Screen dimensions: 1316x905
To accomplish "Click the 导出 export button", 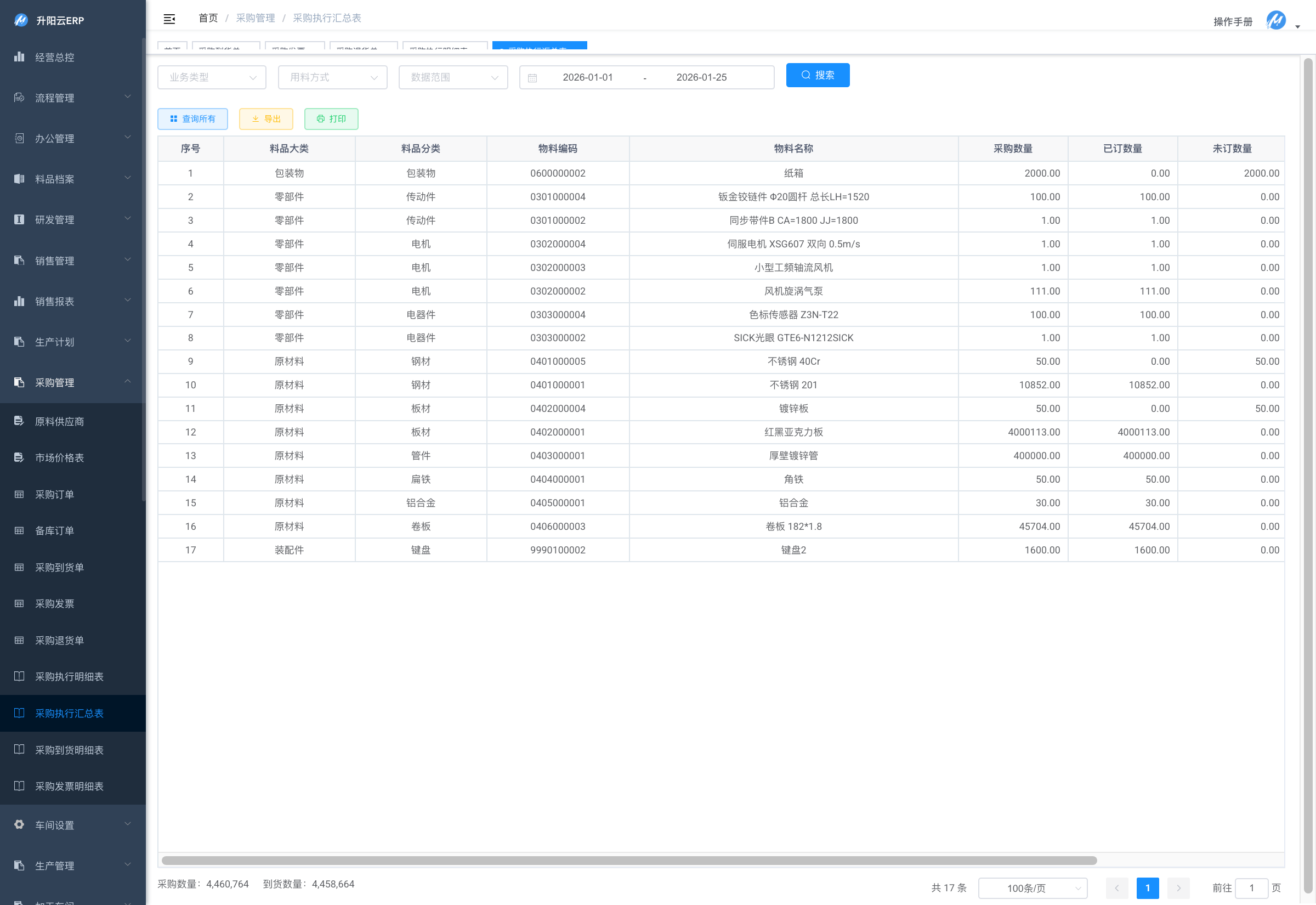I will click(x=266, y=119).
